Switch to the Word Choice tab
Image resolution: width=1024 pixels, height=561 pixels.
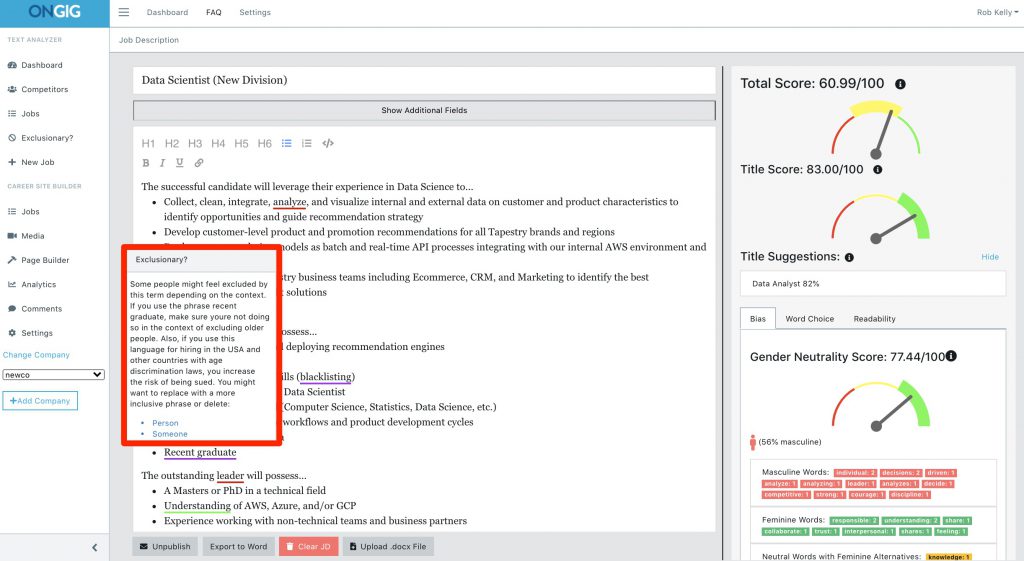pos(810,319)
